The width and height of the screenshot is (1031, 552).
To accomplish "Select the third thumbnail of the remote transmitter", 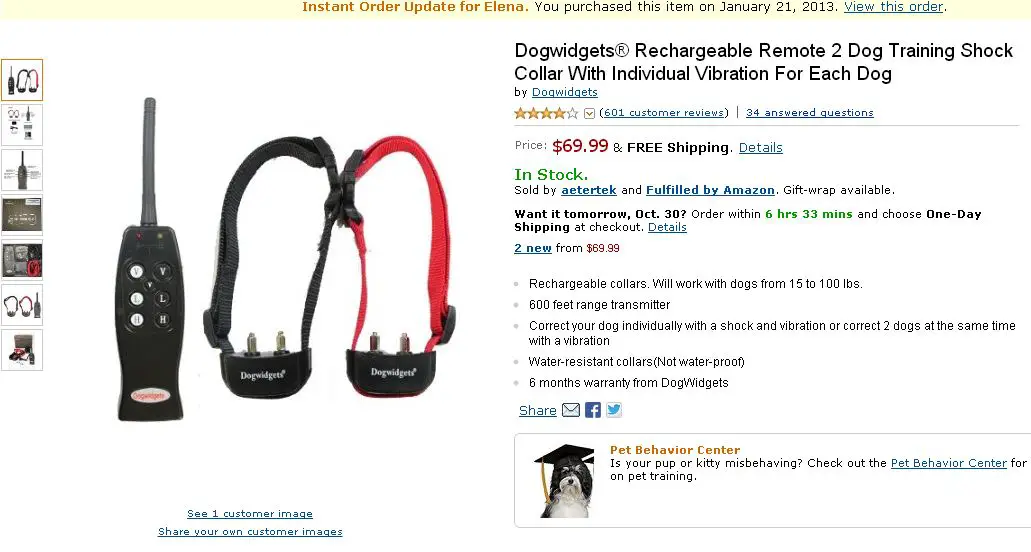I will (22, 170).
